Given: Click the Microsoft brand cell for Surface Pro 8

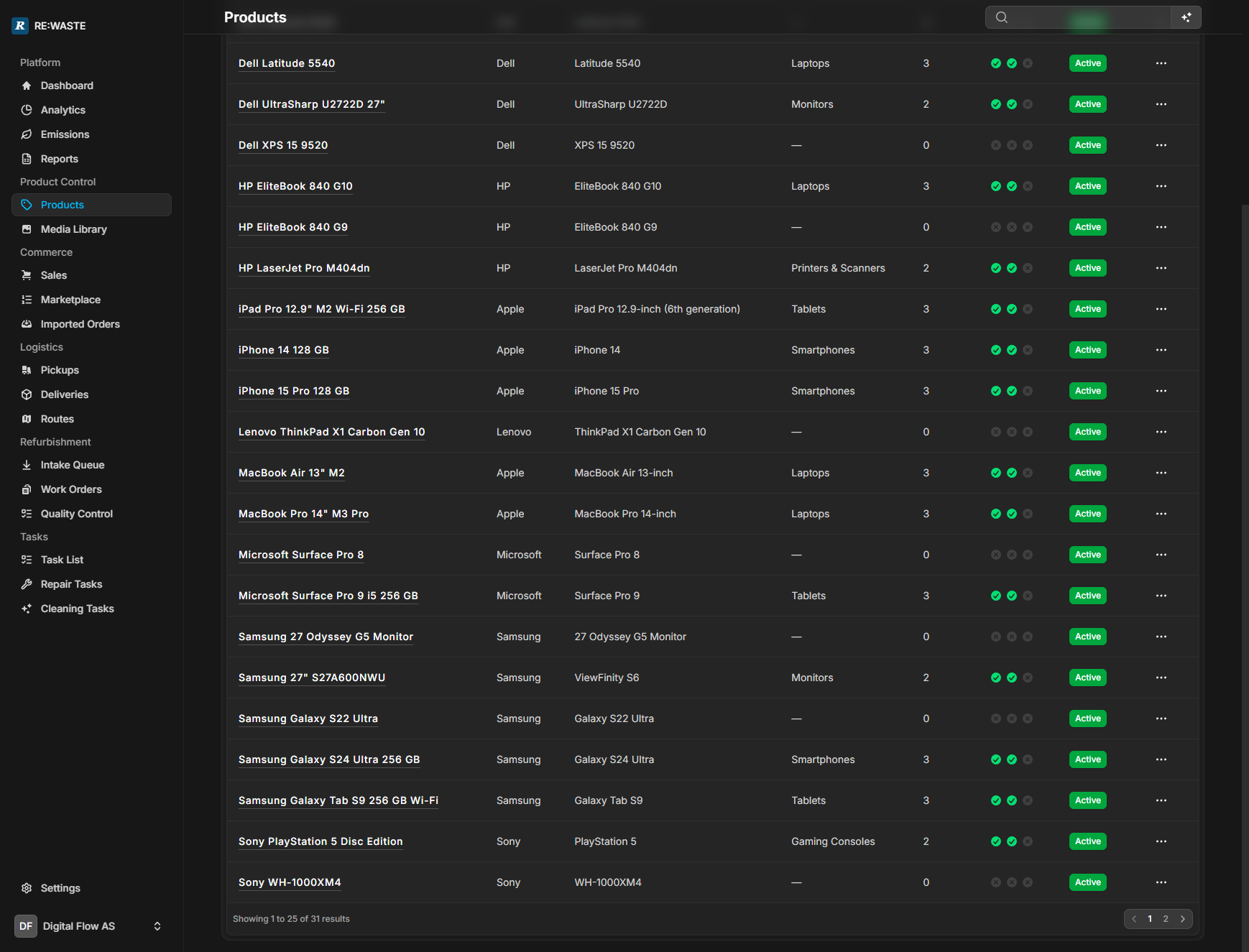Looking at the screenshot, I should point(519,555).
